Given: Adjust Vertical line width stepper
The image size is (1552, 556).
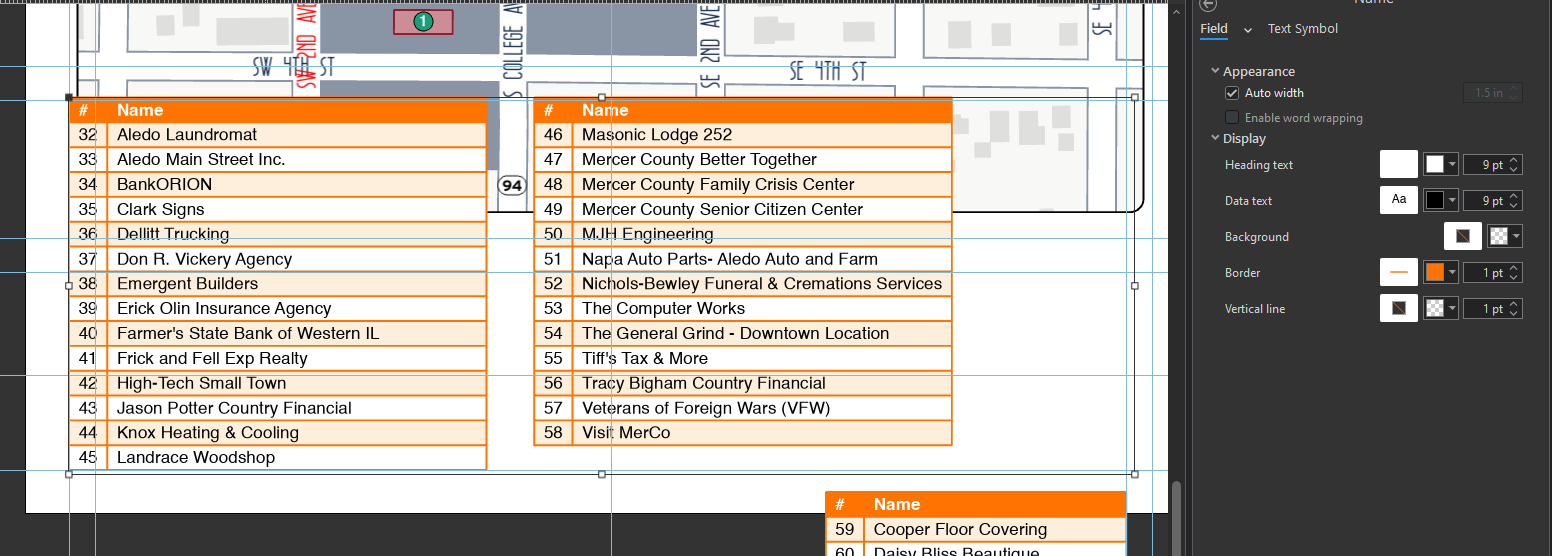Looking at the screenshot, I should point(1515,308).
